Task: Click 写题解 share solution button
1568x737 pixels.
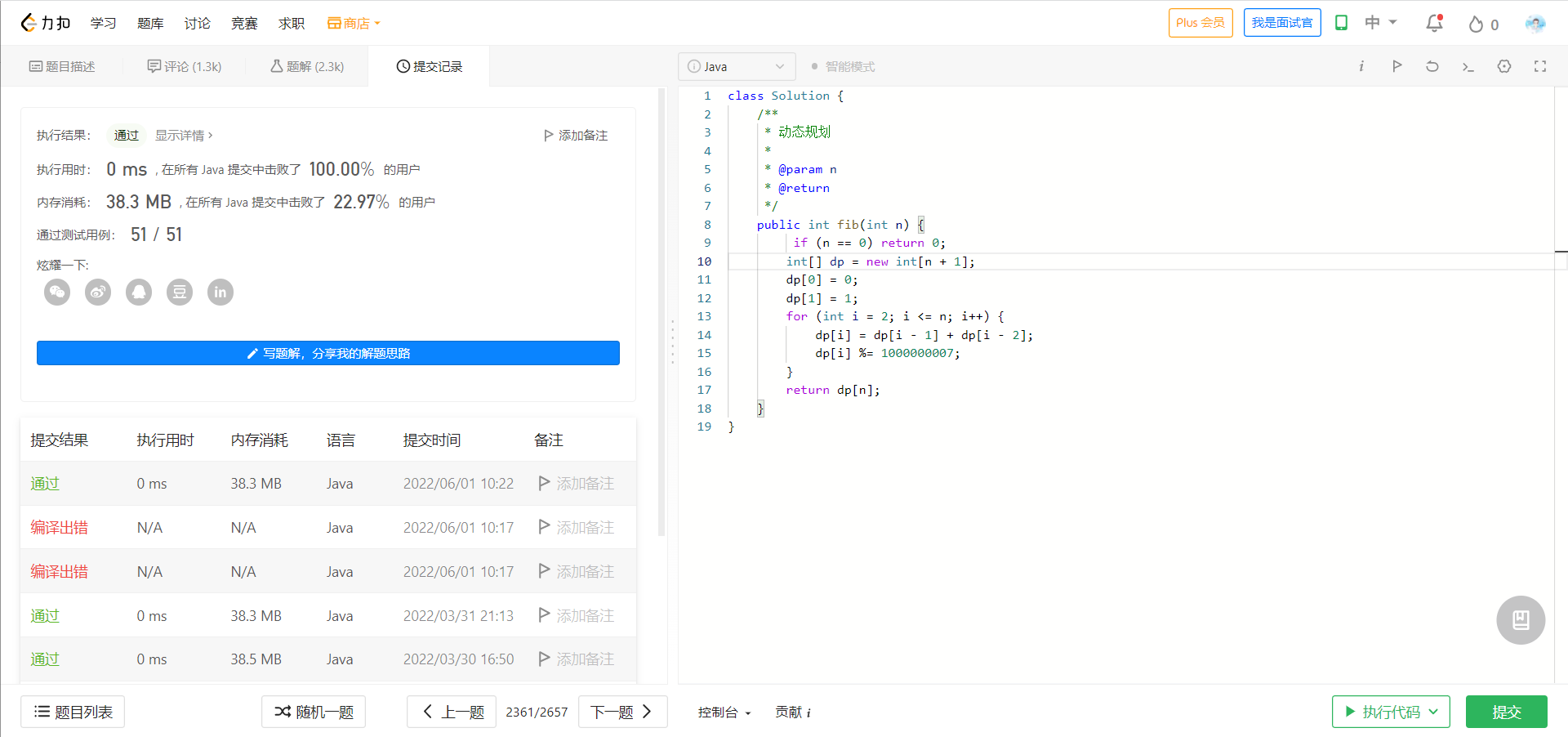Action: [328, 353]
